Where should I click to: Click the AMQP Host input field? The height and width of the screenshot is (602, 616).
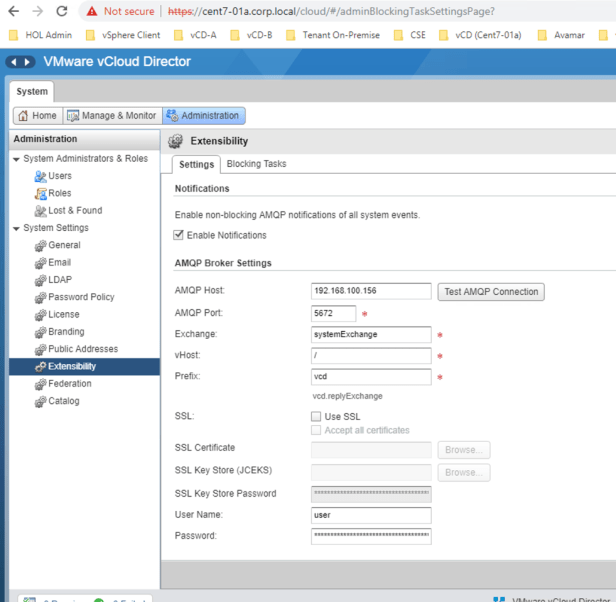click(371, 291)
